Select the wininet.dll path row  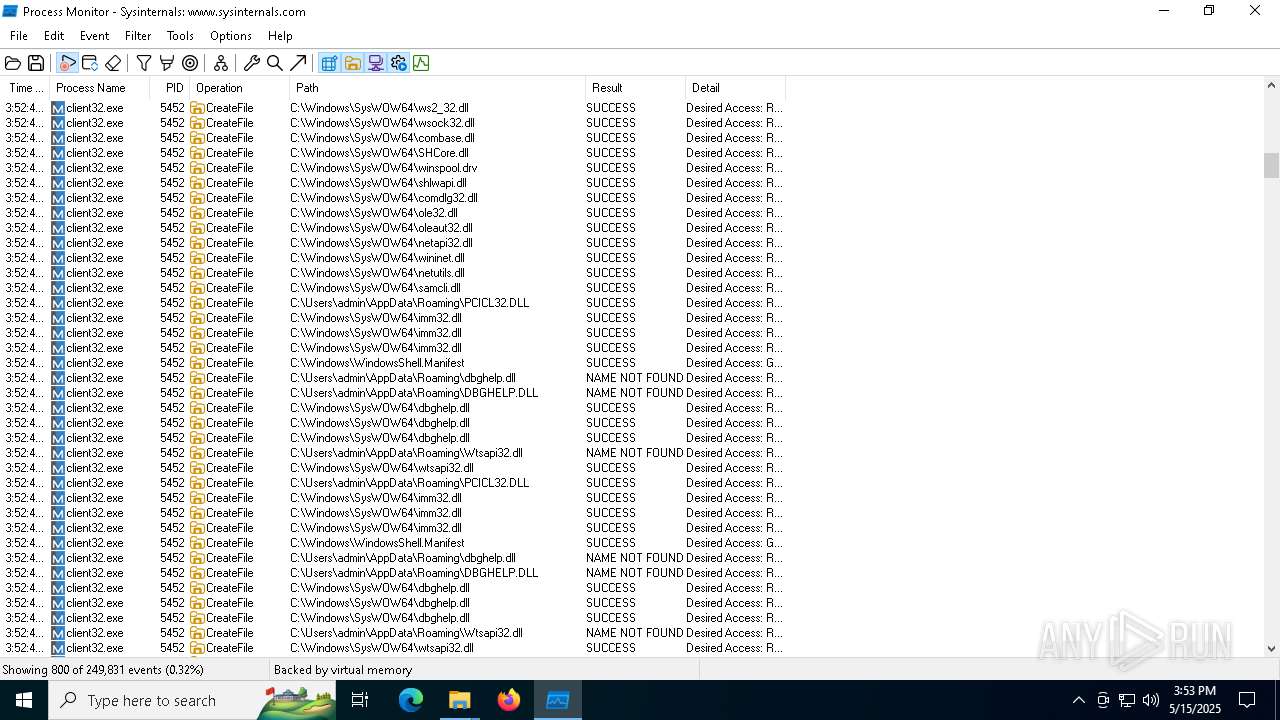[393, 258]
